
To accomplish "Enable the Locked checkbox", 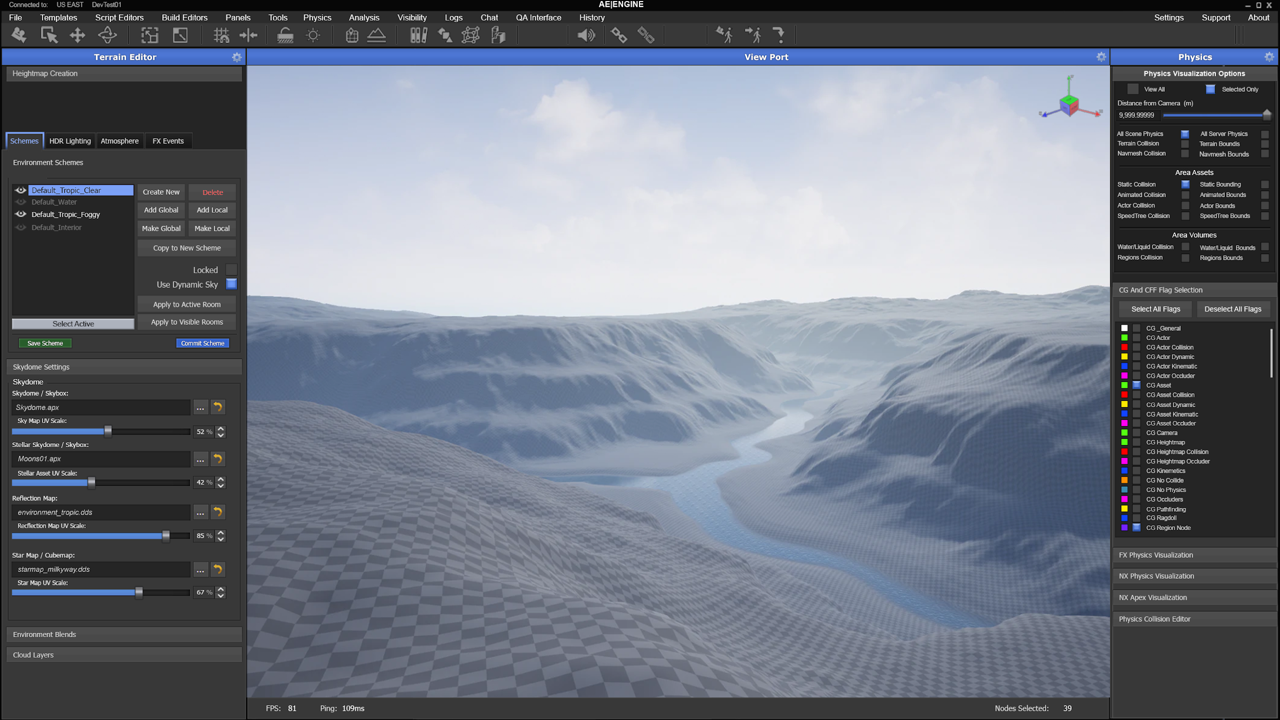I will point(231,270).
